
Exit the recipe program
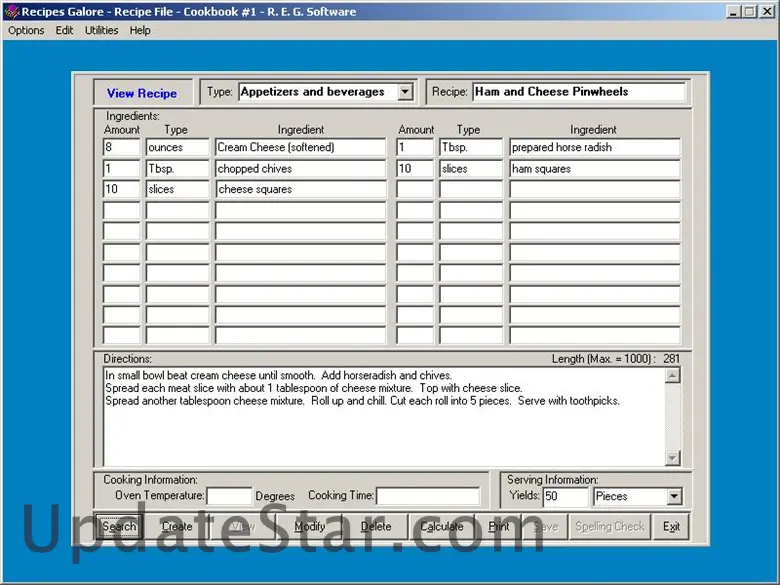[x=671, y=526]
